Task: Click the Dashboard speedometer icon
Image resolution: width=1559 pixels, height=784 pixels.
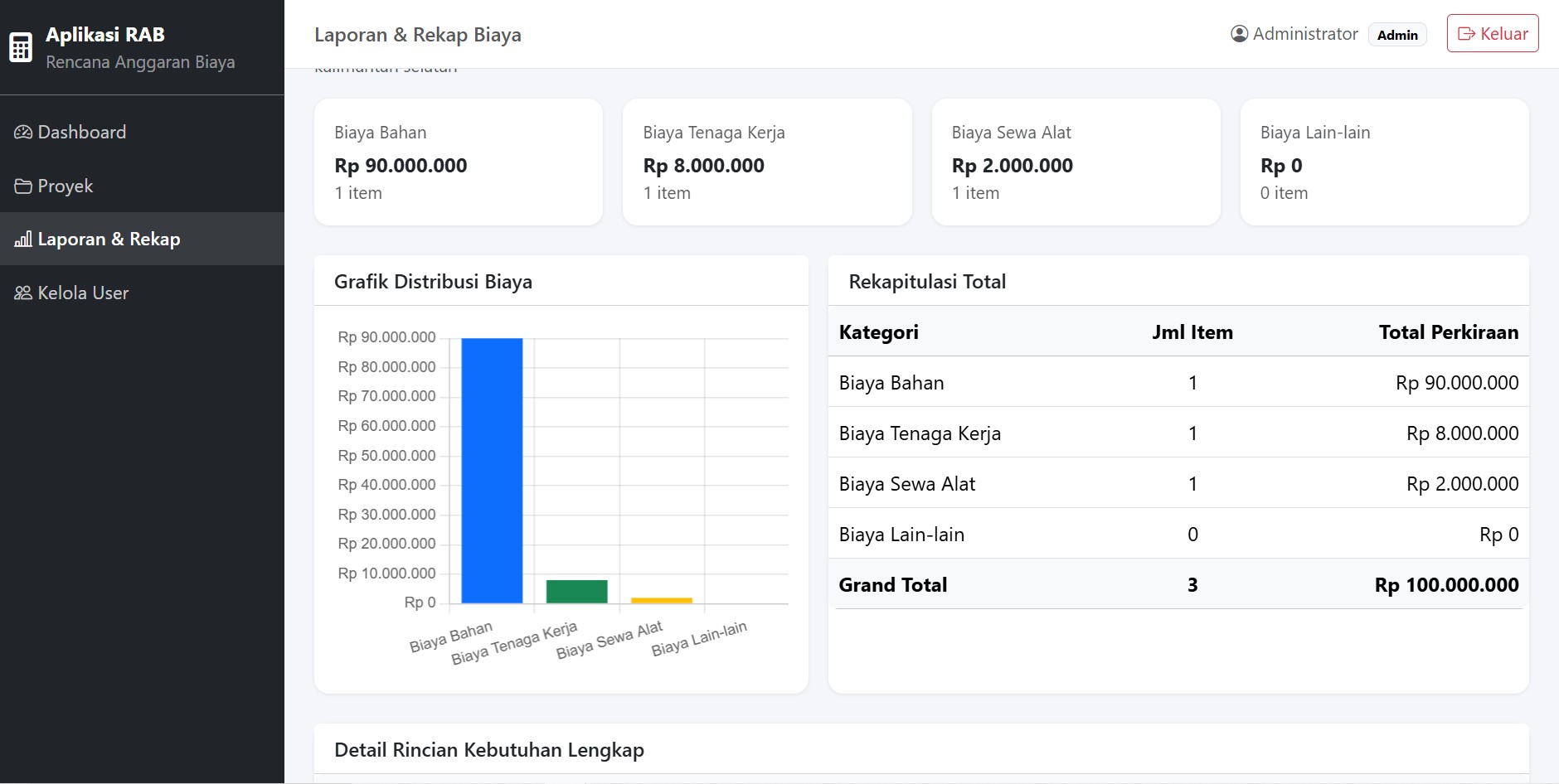Action: pos(23,133)
